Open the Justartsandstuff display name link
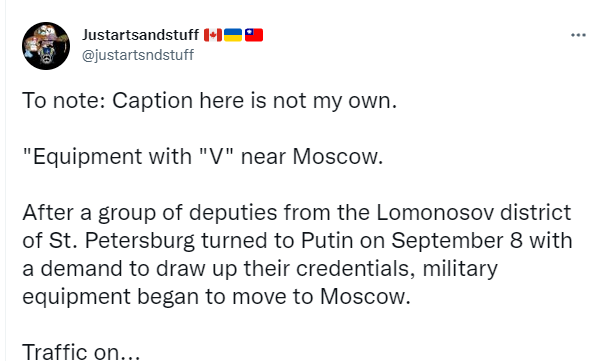604x361 pixels. point(141,35)
